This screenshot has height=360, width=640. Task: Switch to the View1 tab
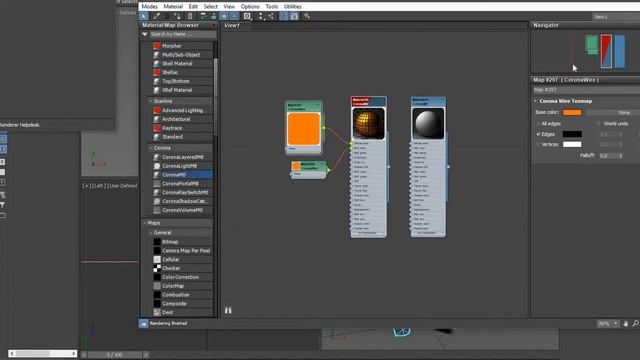tap(232, 25)
